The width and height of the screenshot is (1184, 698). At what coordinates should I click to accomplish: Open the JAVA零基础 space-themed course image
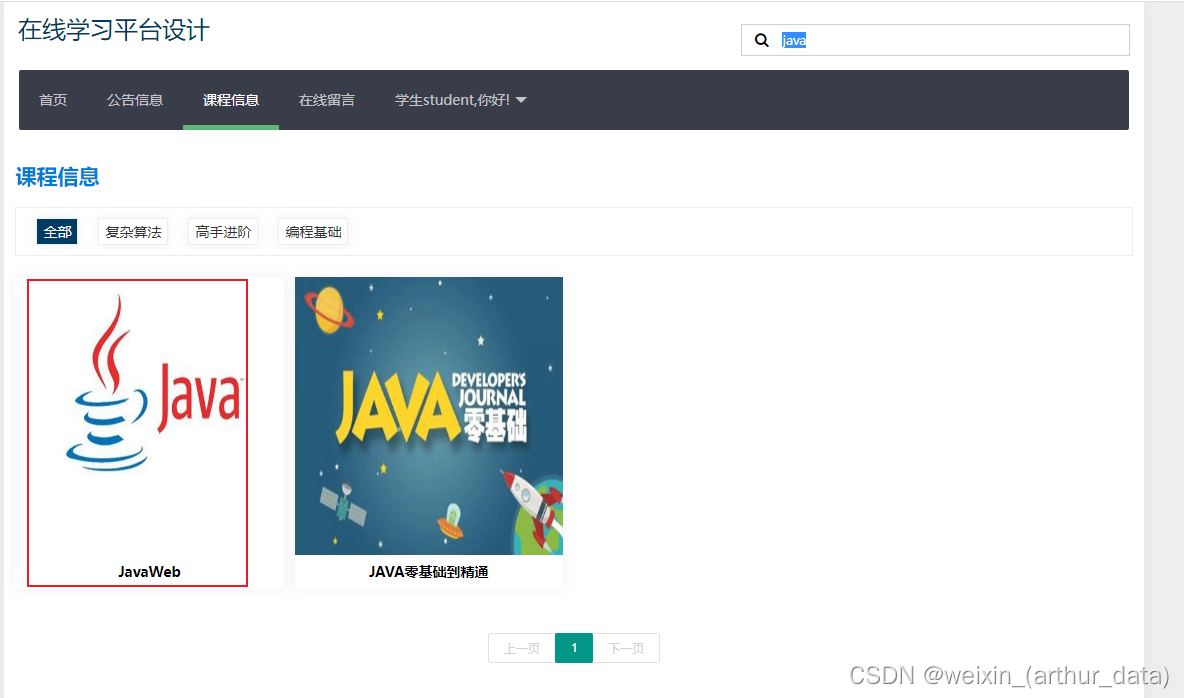tap(429, 416)
